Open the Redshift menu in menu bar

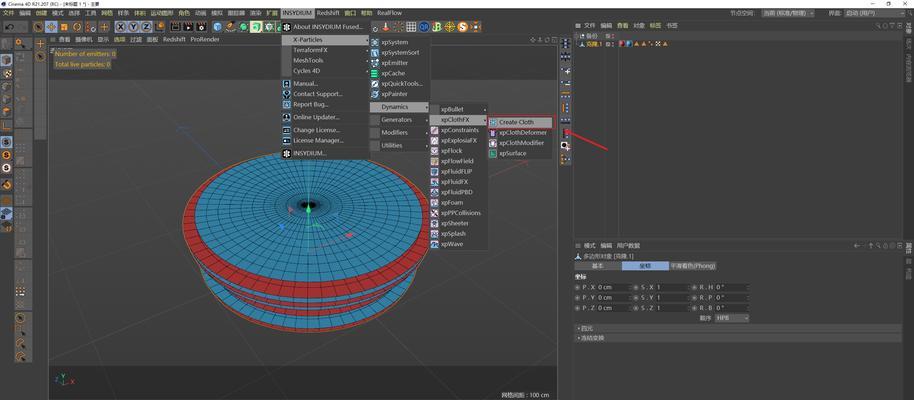coord(328,13)
